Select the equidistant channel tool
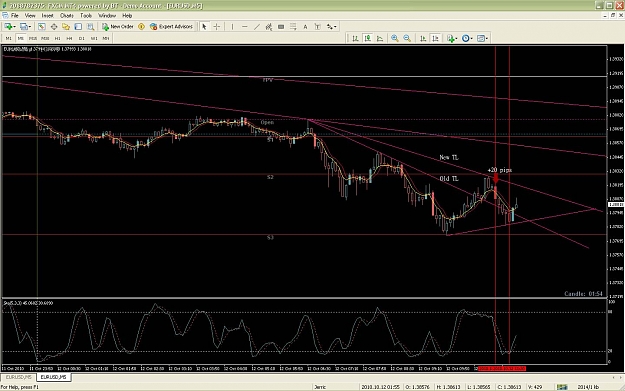 tap(269, 27)
